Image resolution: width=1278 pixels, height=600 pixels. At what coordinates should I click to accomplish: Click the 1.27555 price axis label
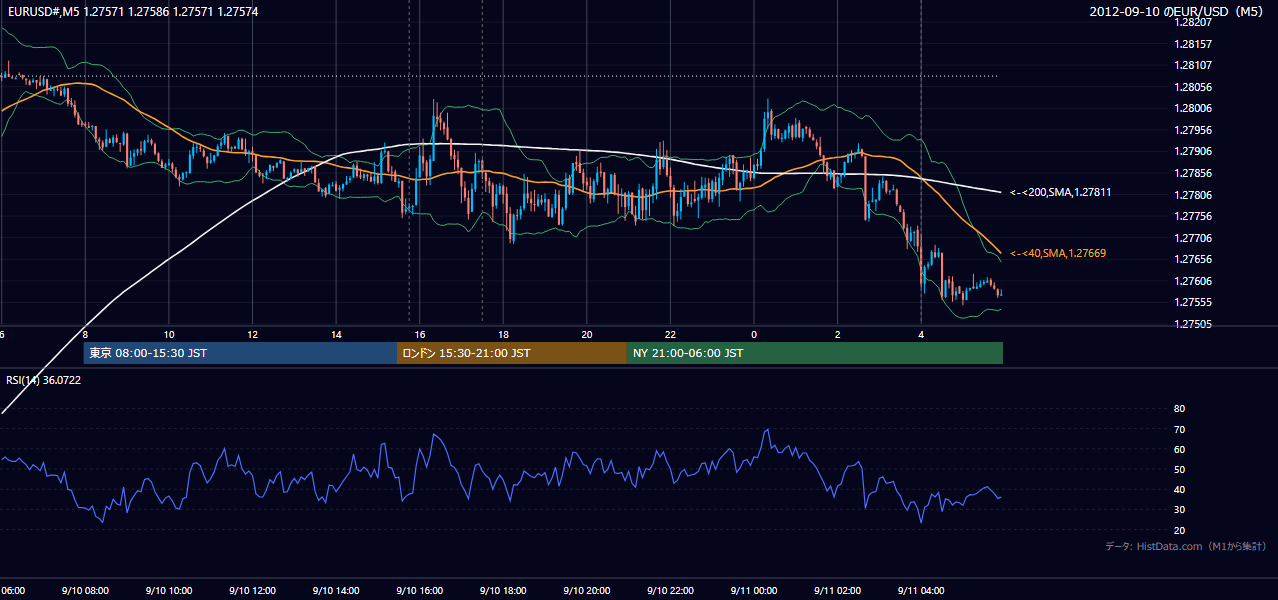tap(1194, 302)
